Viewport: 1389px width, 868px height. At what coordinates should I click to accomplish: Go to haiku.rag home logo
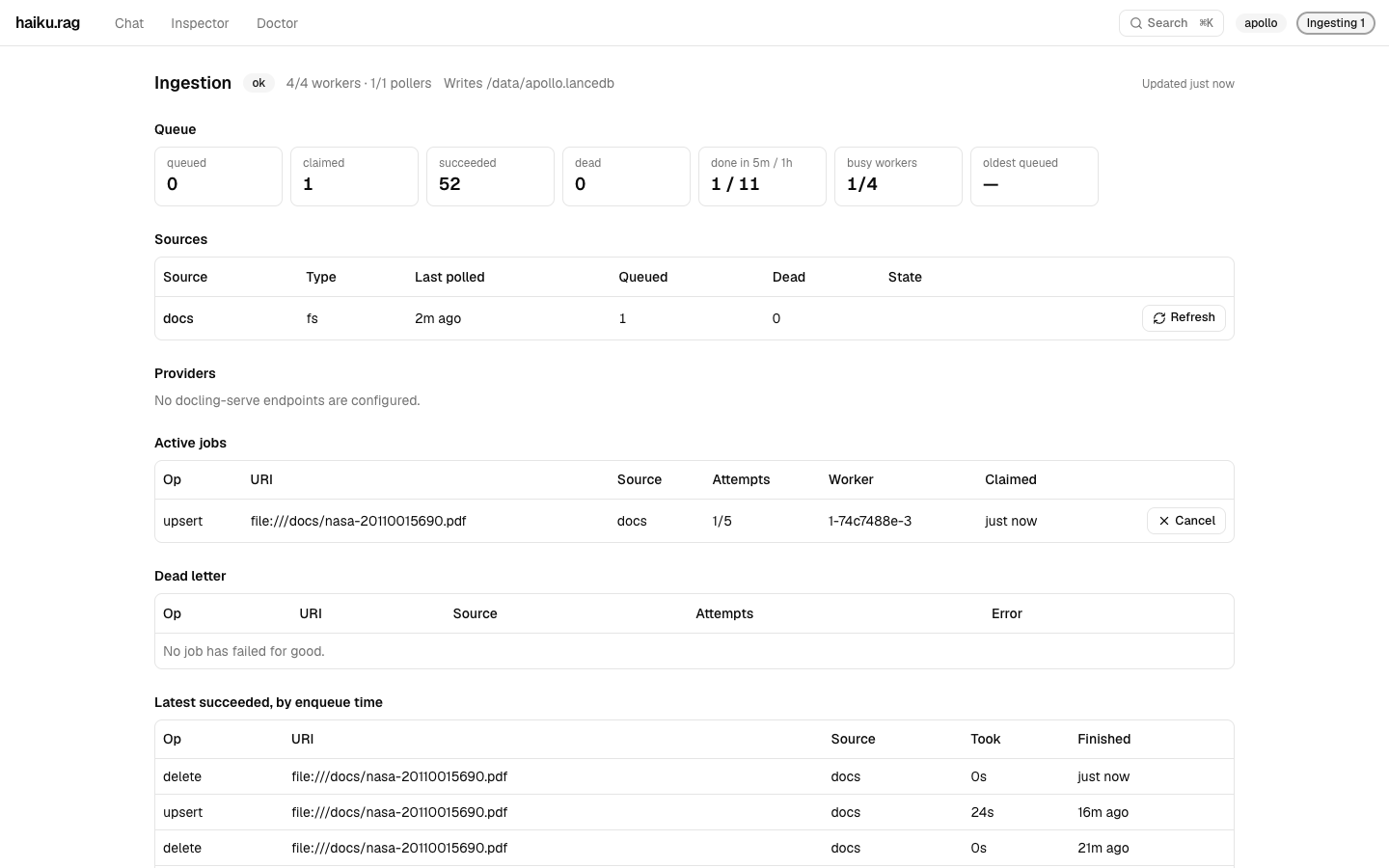click(47, 22)
